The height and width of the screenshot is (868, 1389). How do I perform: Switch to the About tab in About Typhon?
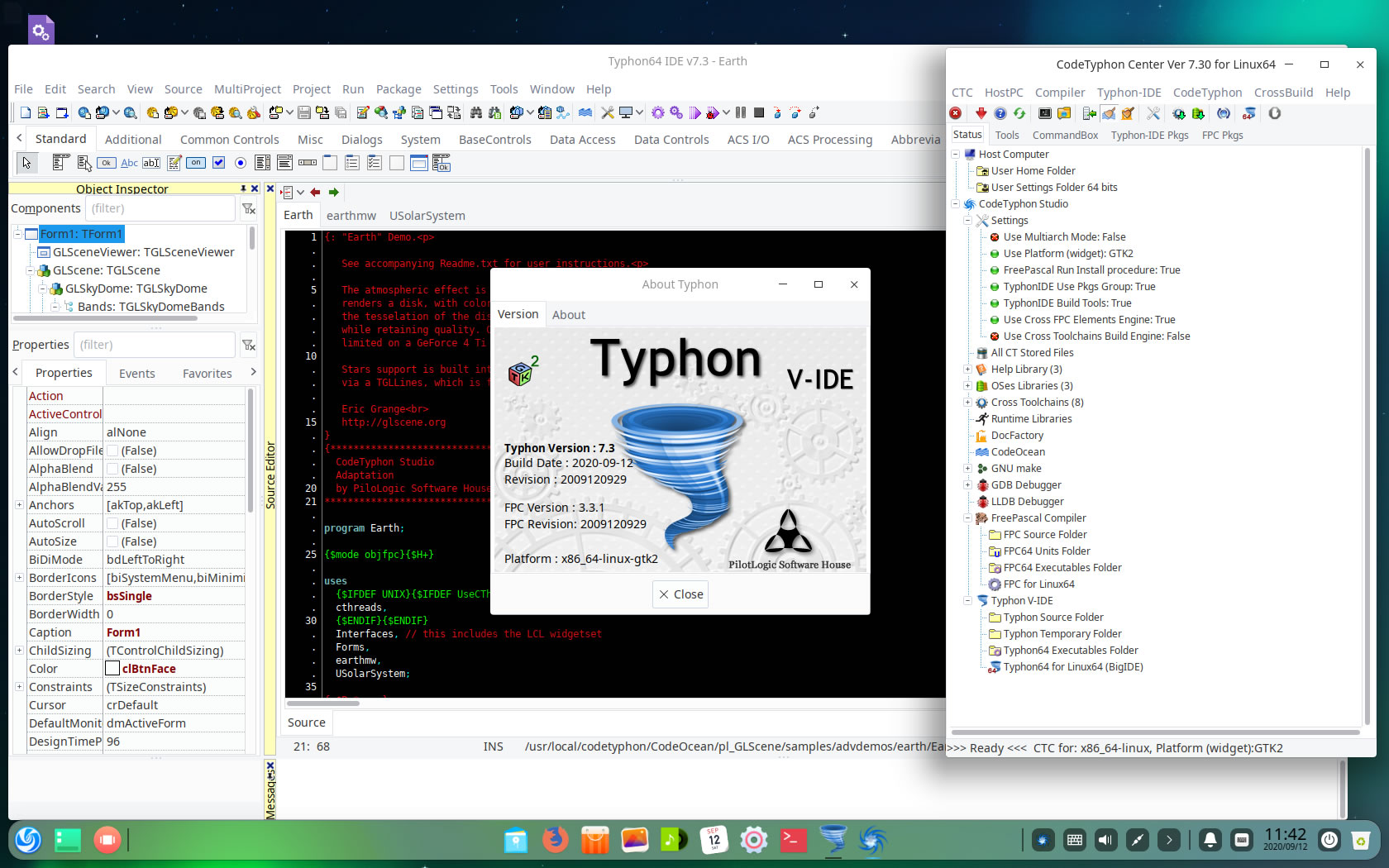pyautogui.click(x=568, y=315)
